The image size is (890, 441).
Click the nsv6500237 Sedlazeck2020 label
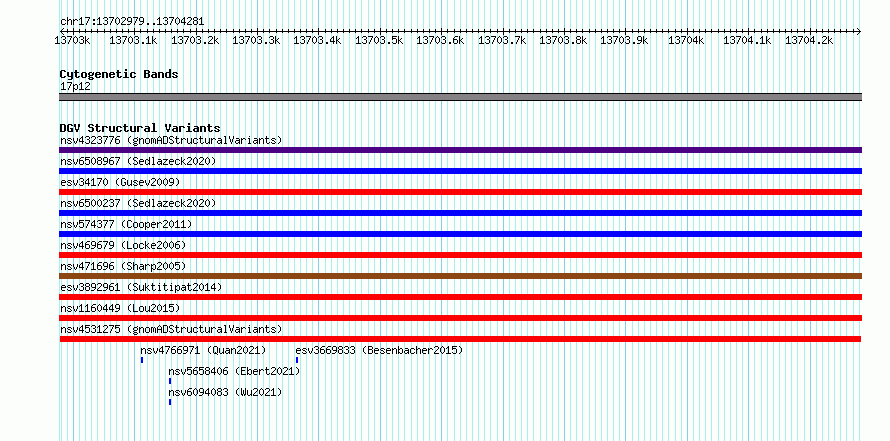click(138, 203)
